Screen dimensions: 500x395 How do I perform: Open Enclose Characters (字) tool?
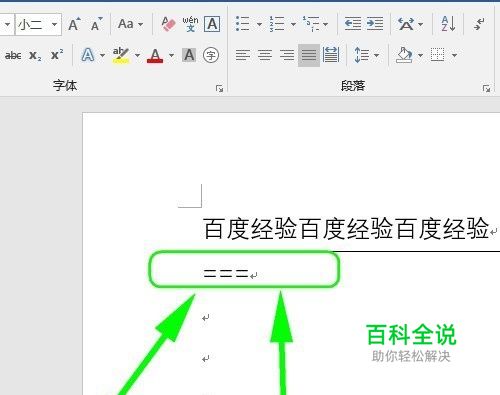(211, 55)
